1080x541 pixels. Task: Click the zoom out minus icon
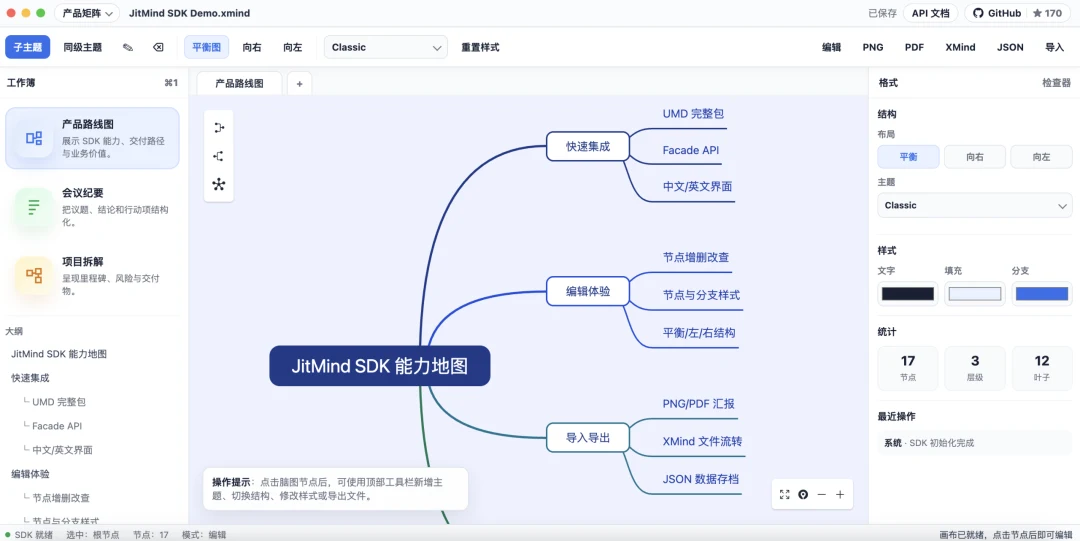point(822,494)
